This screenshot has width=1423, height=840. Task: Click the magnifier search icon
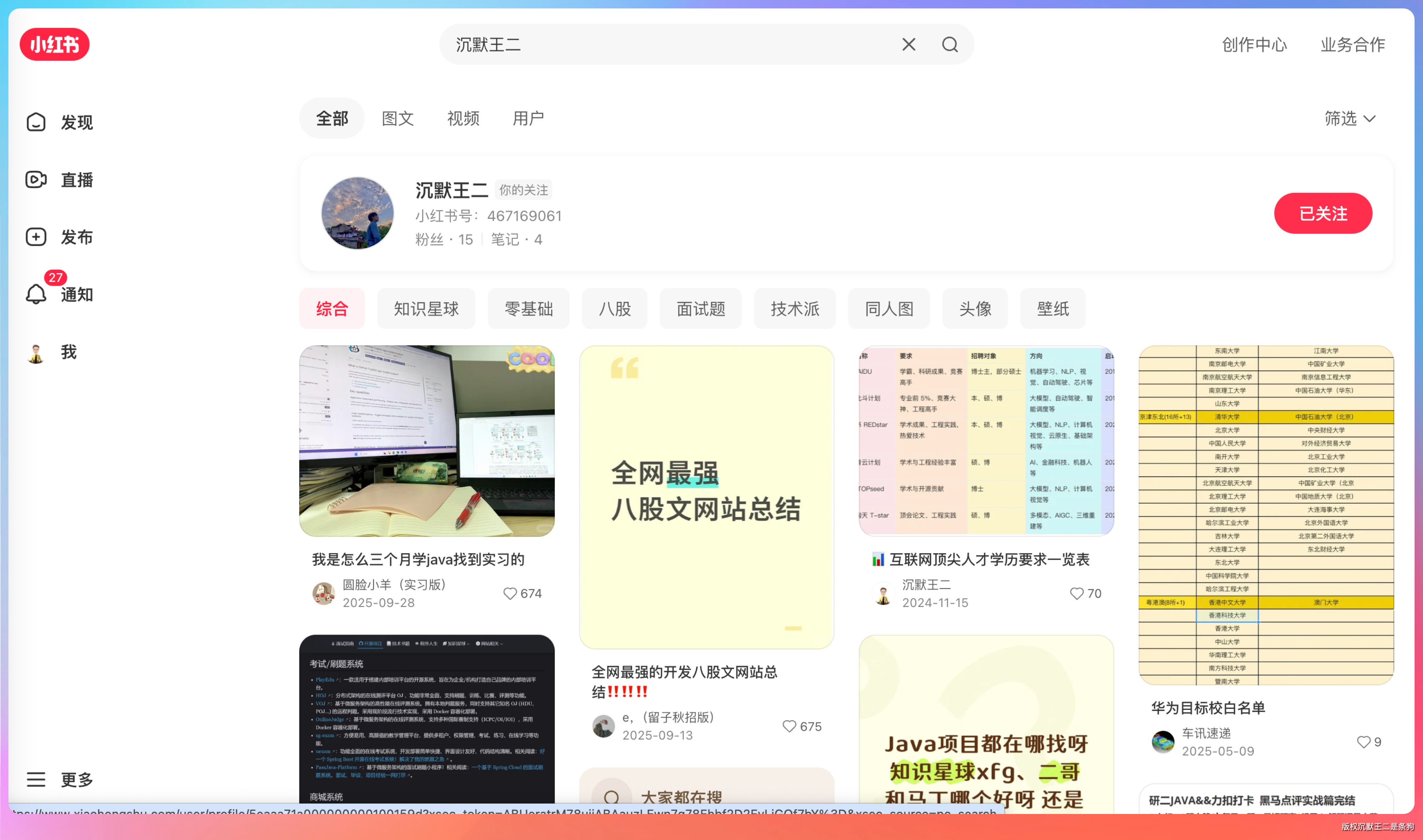(950, 44)
